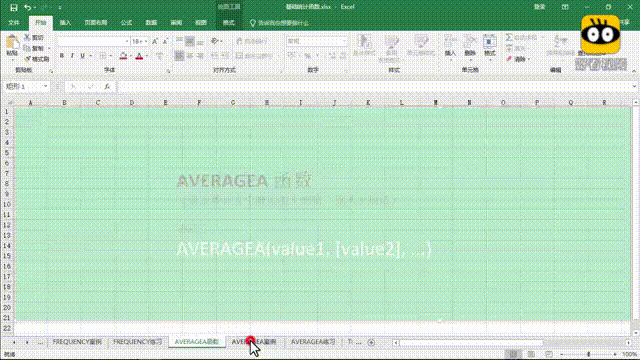Collapse the ribbon with the caret

pyautogui.click(x=634, y=71)
